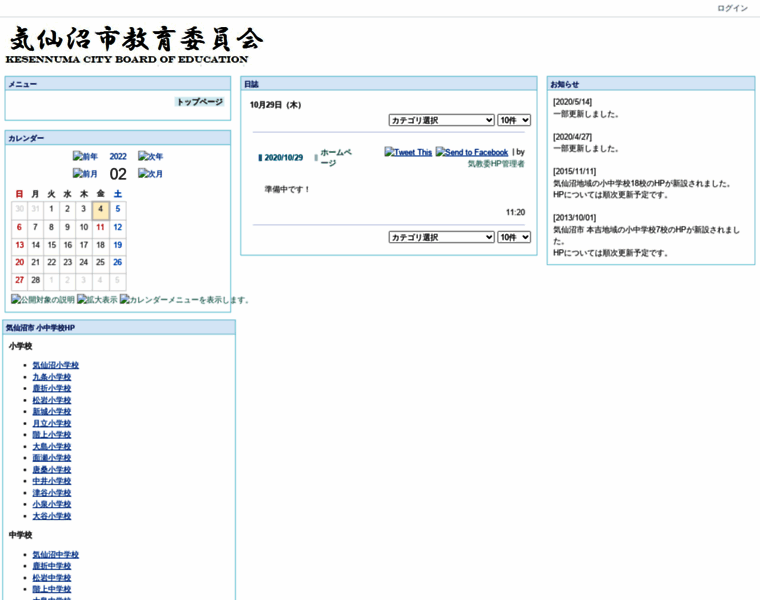Expand the bottom カテゴリ選択 dropdown
This screenshot has width=760, height=600.
tap(441, 237)
